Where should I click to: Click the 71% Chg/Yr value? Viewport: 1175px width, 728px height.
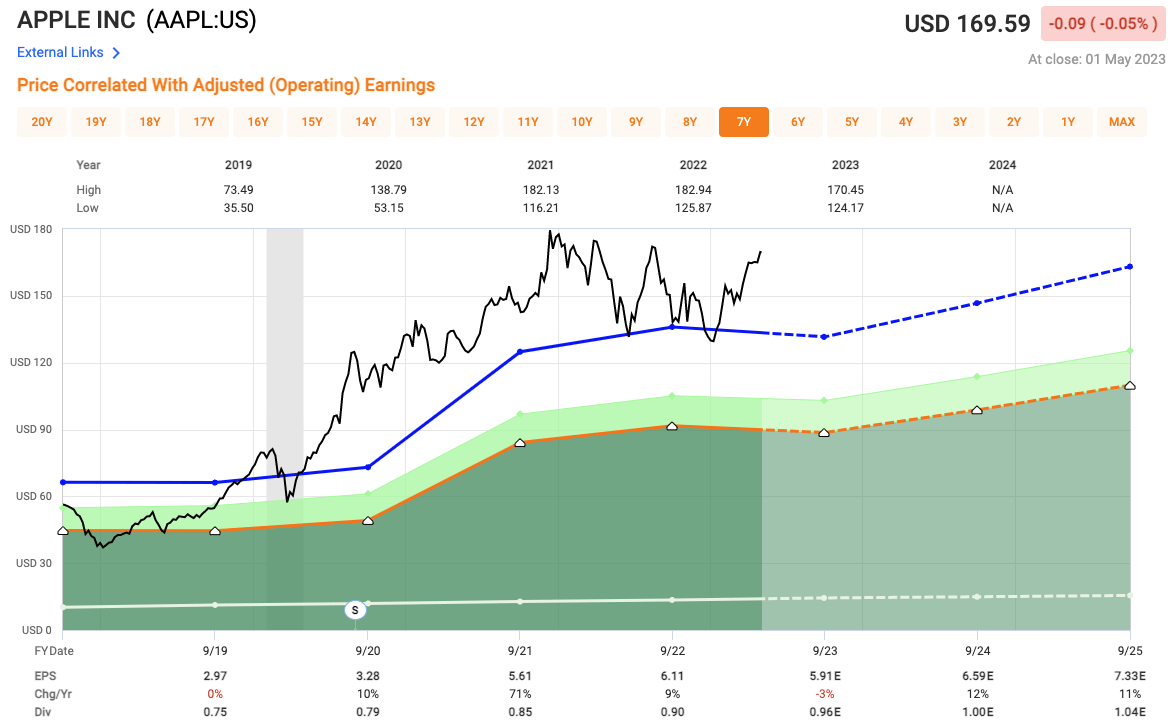click(x=520, y=694)
